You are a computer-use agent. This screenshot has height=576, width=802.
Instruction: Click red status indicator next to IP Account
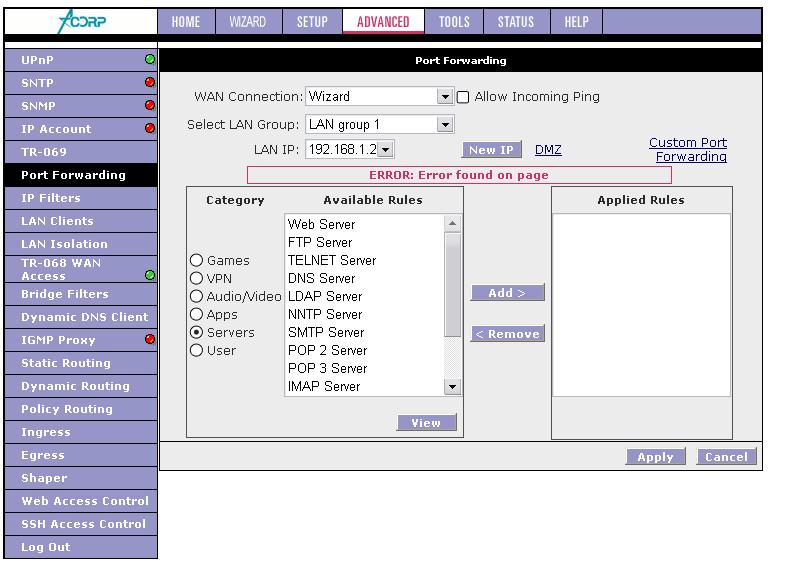click(x=150, y=129)
